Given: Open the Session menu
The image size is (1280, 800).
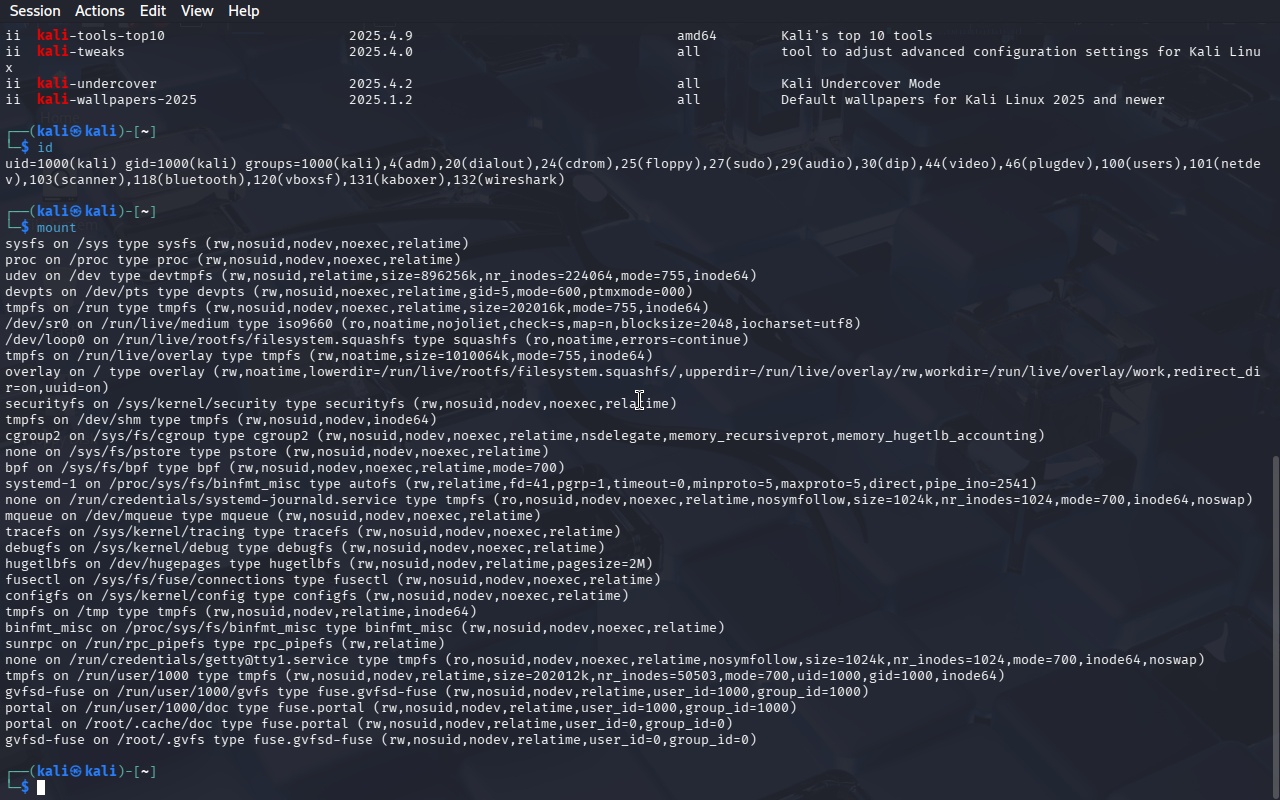Looking at the screenshot, I should (x=35, y=11).
